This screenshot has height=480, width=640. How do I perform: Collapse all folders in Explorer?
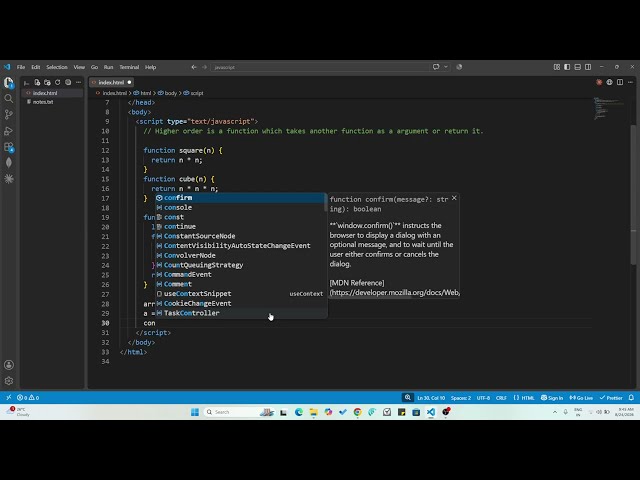pyautogui.click(x=68, y=82)
